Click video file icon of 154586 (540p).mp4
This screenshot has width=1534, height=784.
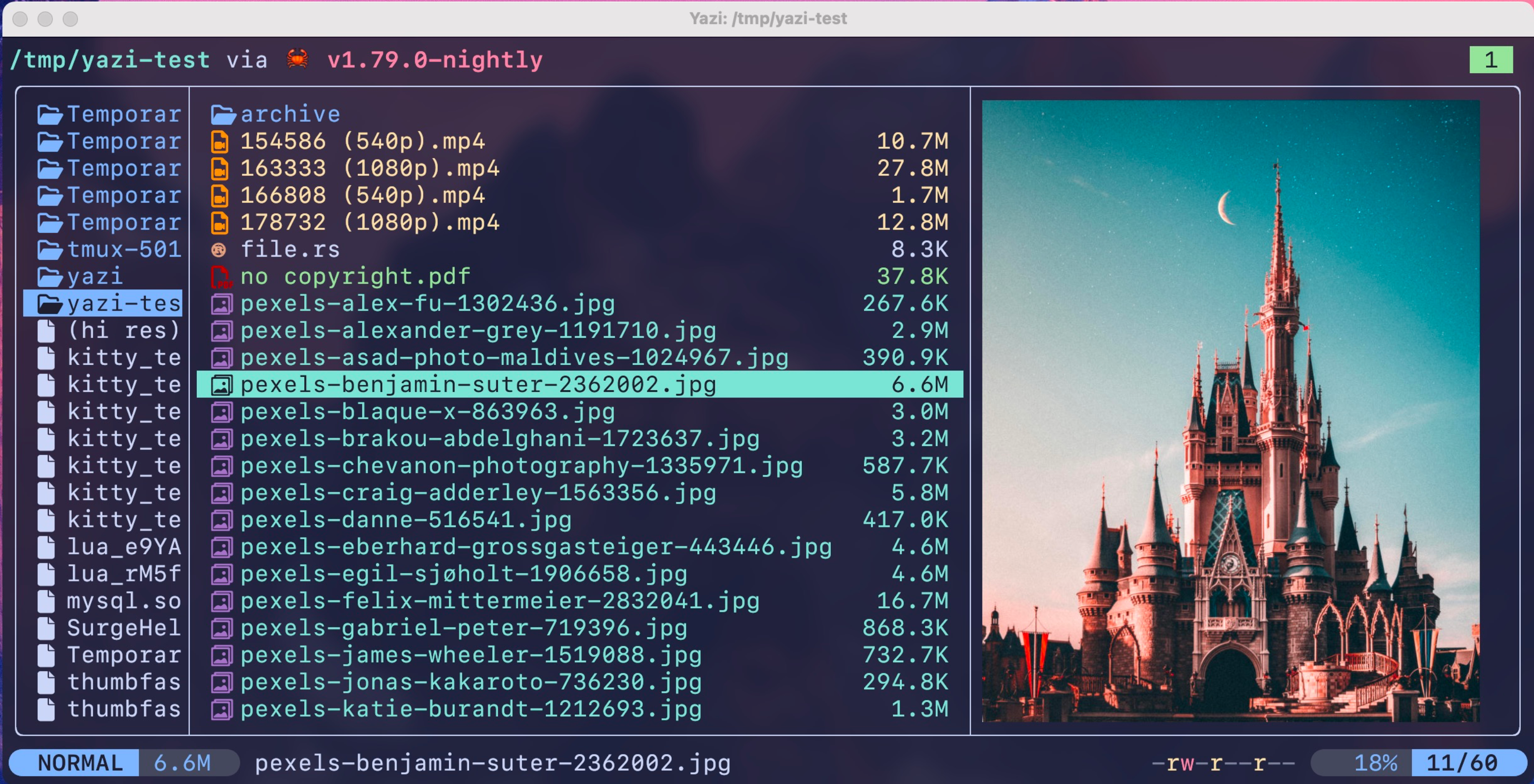pyautogui.click(x=220, y=142)
